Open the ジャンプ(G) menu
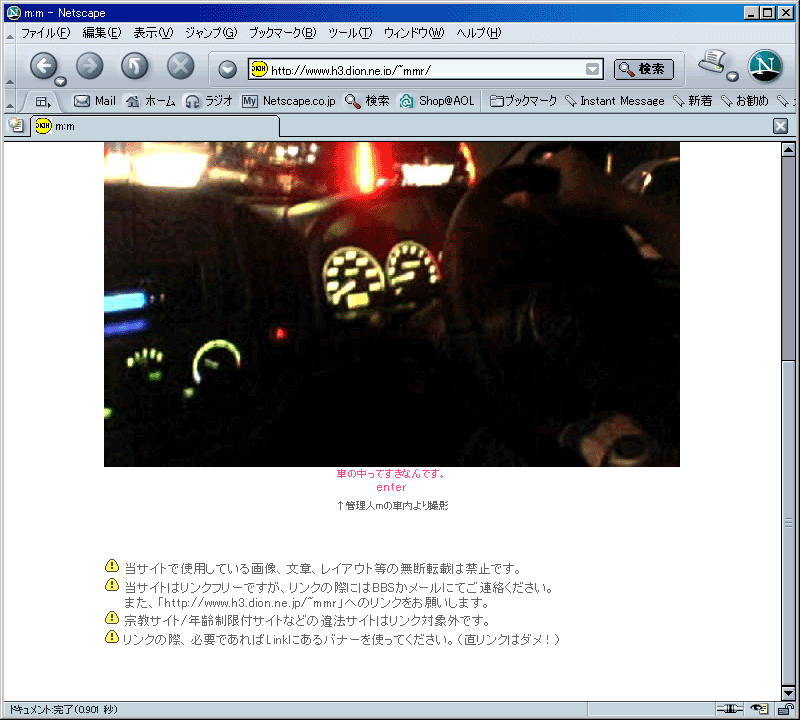This screenshot has height=720, width=800. pyautogui.click(x=211, y=33)
